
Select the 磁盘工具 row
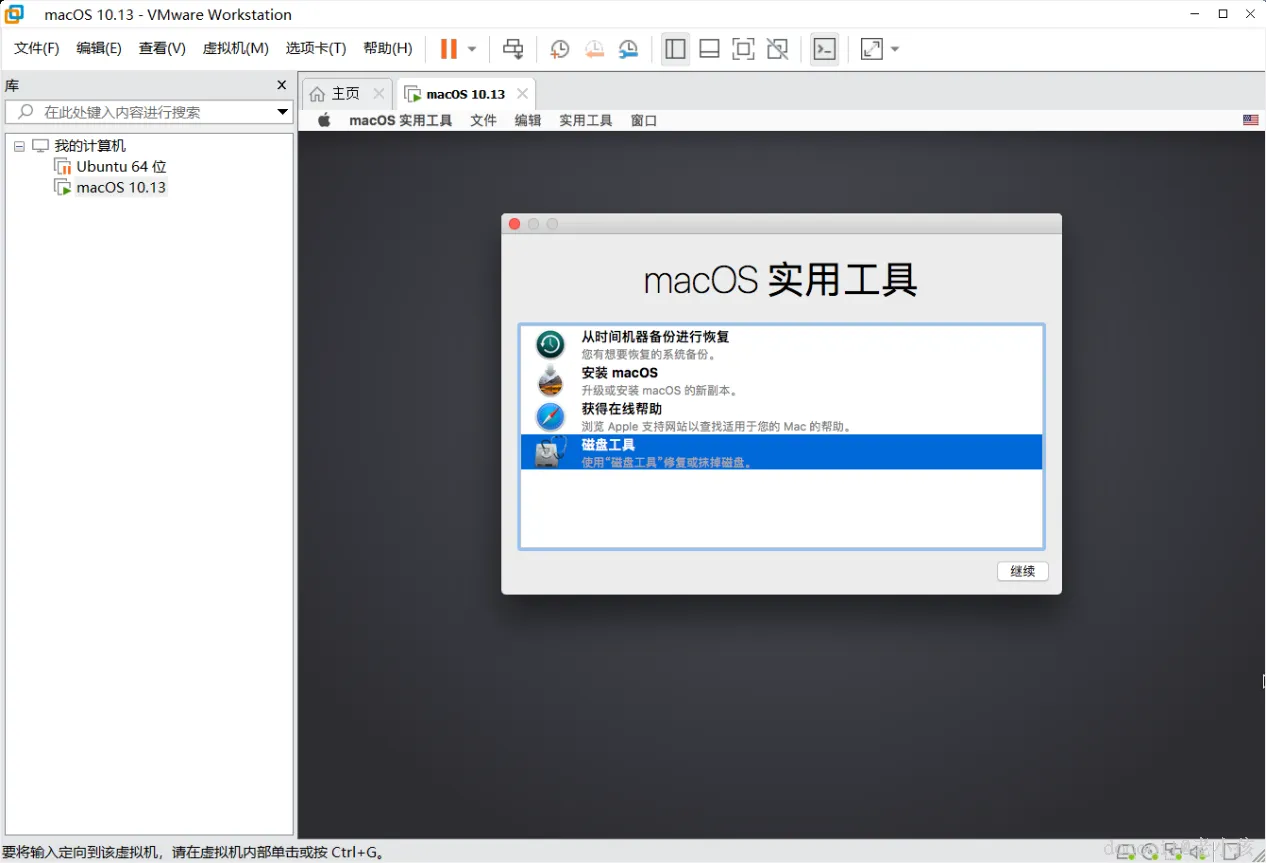[x=781, y=452]
